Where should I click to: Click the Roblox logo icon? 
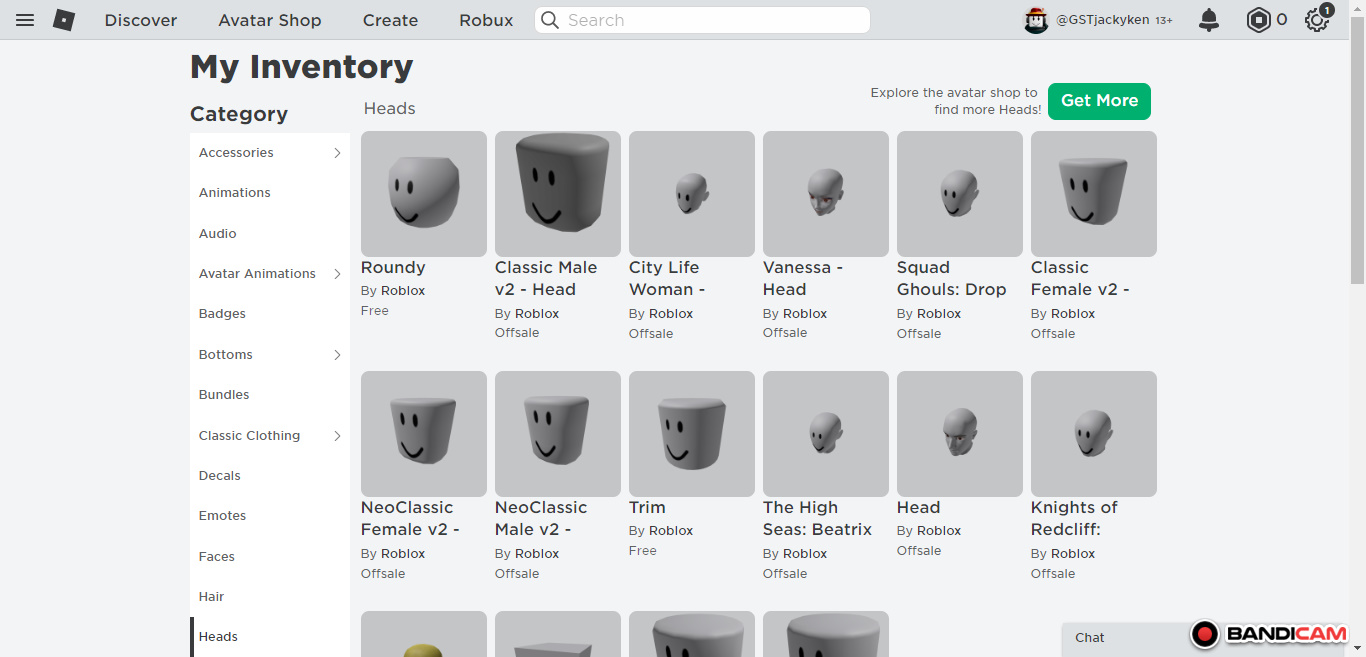[x=64, y=20]
